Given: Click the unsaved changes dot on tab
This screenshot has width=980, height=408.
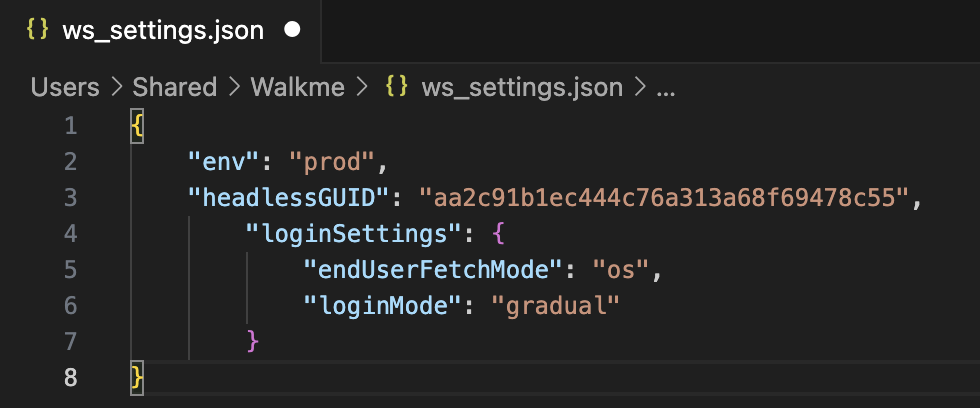Looking at the screenshot, I should 292,30.
